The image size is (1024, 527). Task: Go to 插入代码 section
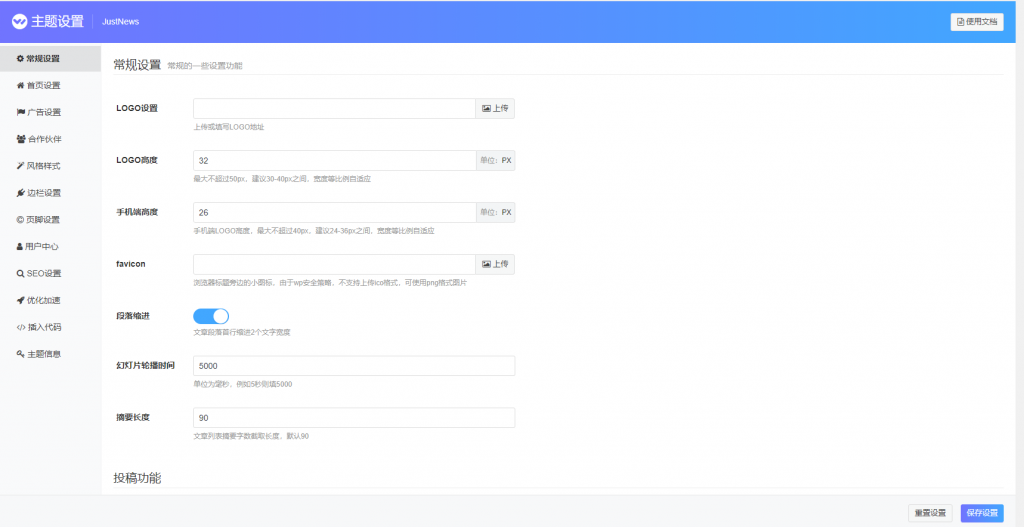tap(50, 327)
